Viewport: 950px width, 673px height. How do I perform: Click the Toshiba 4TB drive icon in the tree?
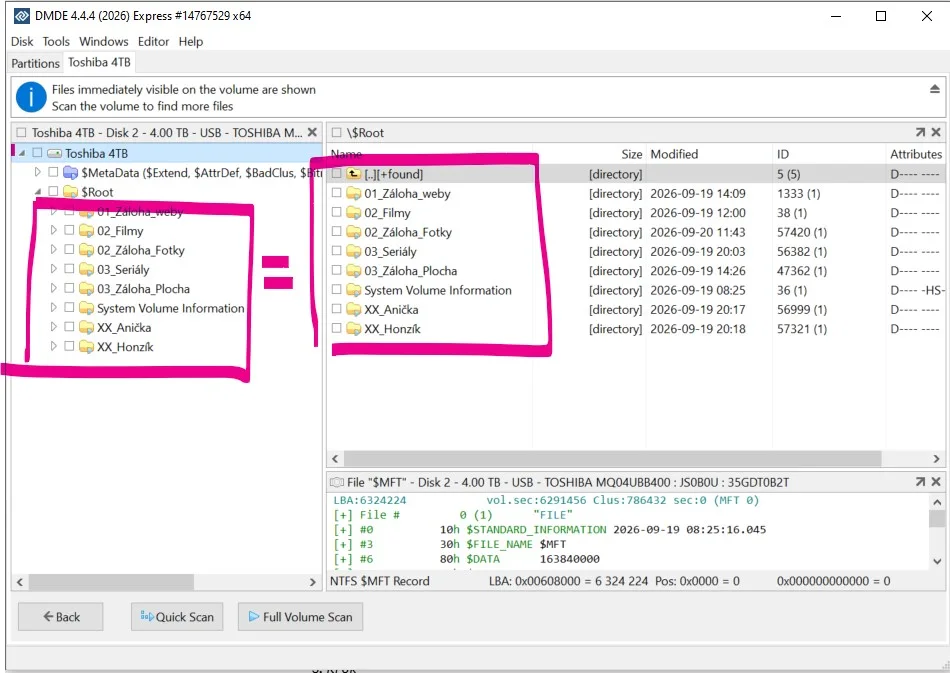55,153
